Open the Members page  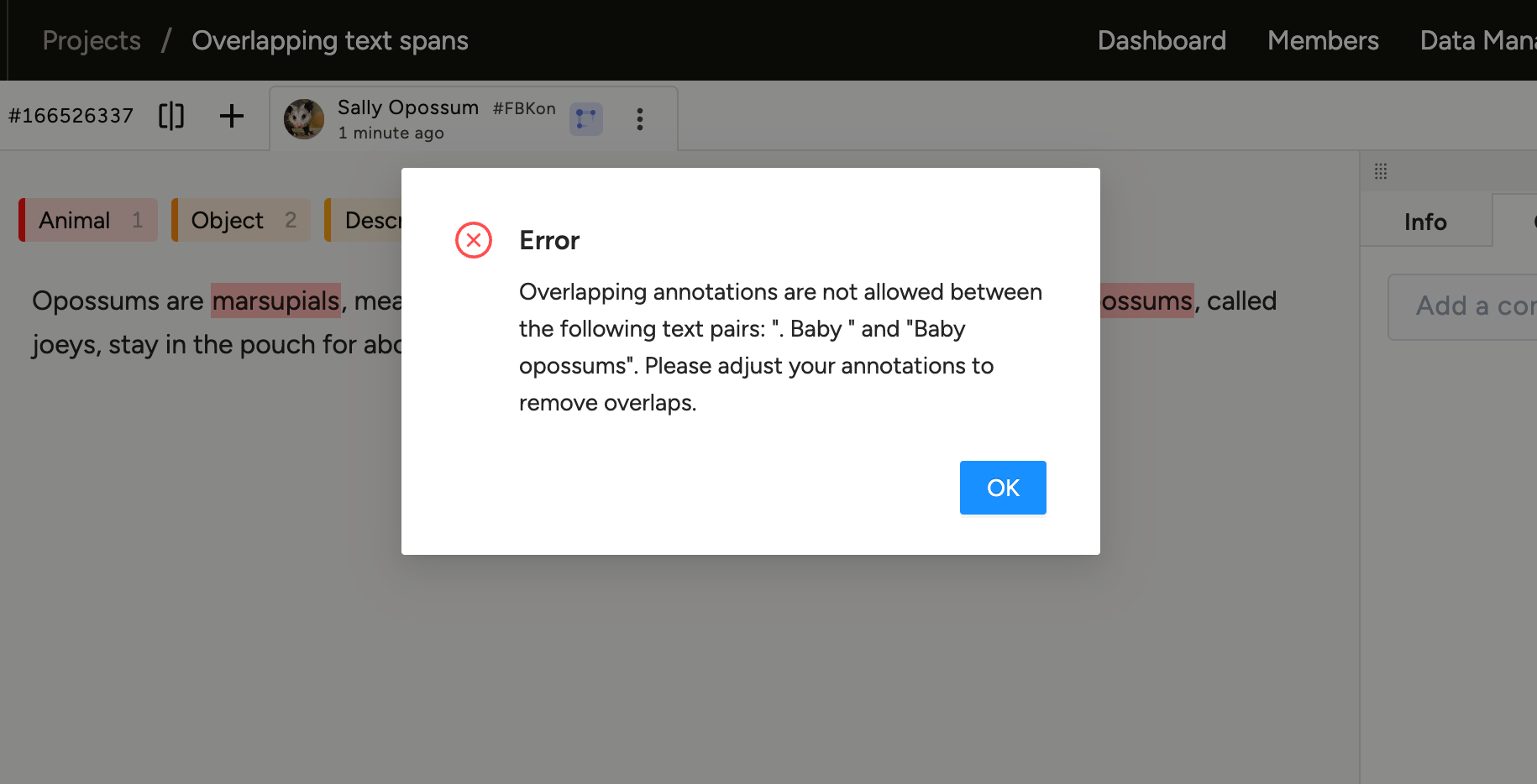click(x=1323, y=40)
